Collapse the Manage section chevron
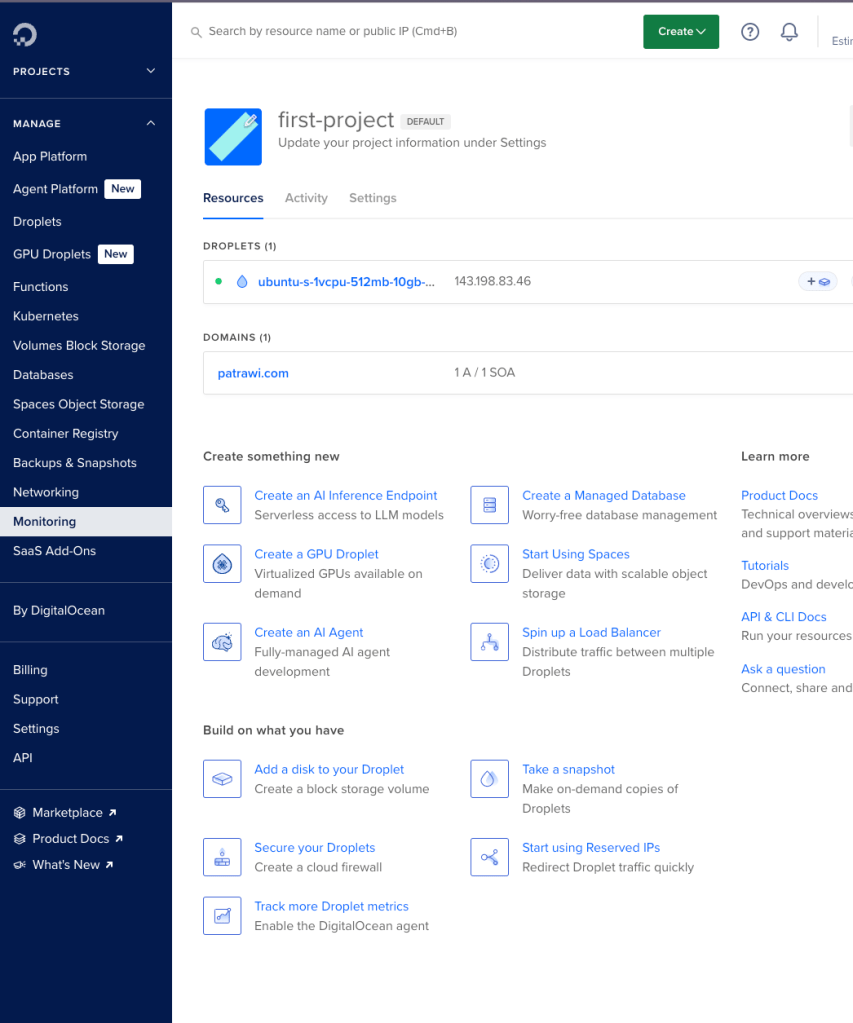This screenshot has width=853, height=1023. pos(151,123)
